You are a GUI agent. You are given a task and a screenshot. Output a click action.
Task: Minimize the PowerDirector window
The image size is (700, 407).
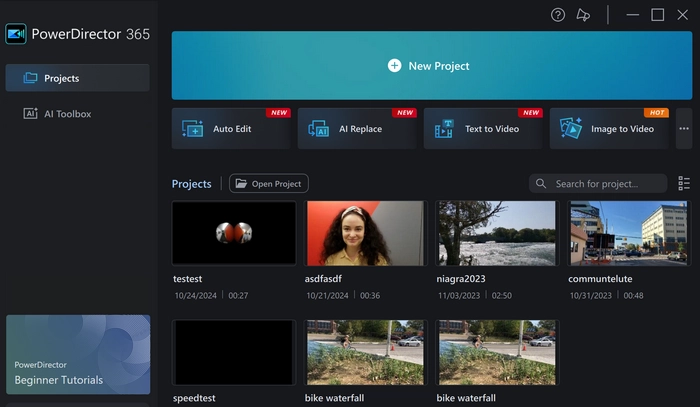(633, 15)
